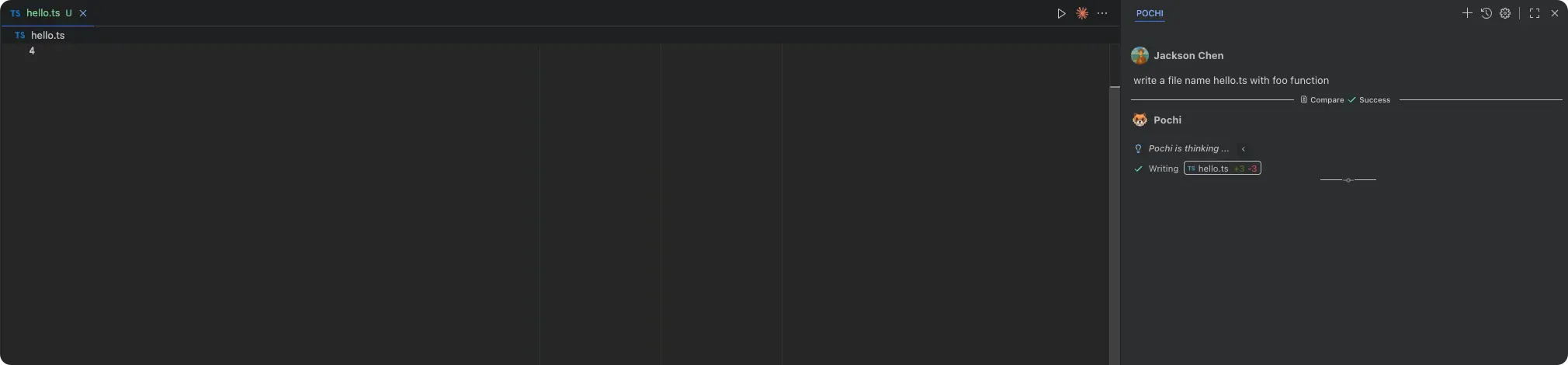Open Pochi via the orange star icon
This screenshot has height=365, width=1568.
1082,13
